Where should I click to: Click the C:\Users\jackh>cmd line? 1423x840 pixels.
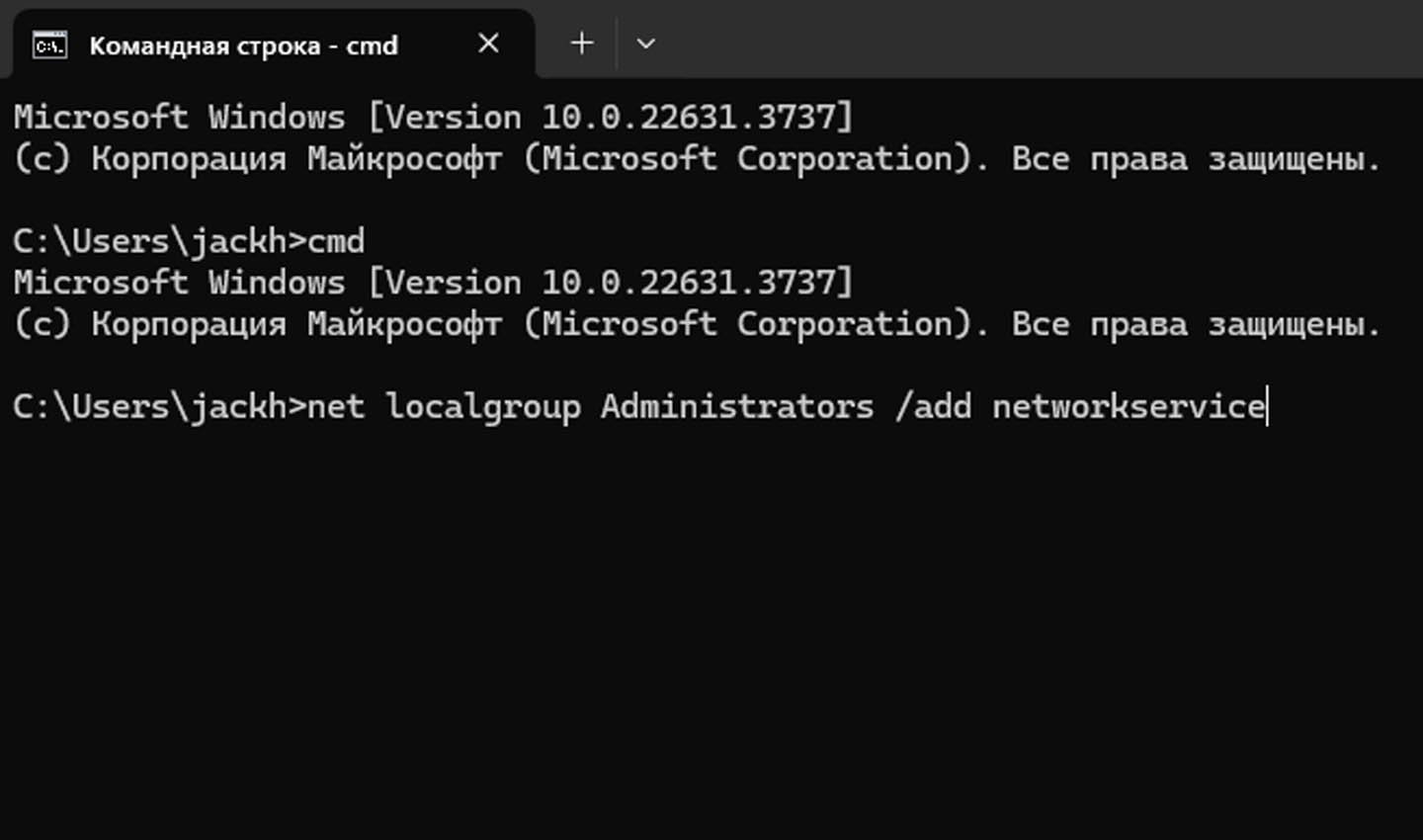[189, 242]
